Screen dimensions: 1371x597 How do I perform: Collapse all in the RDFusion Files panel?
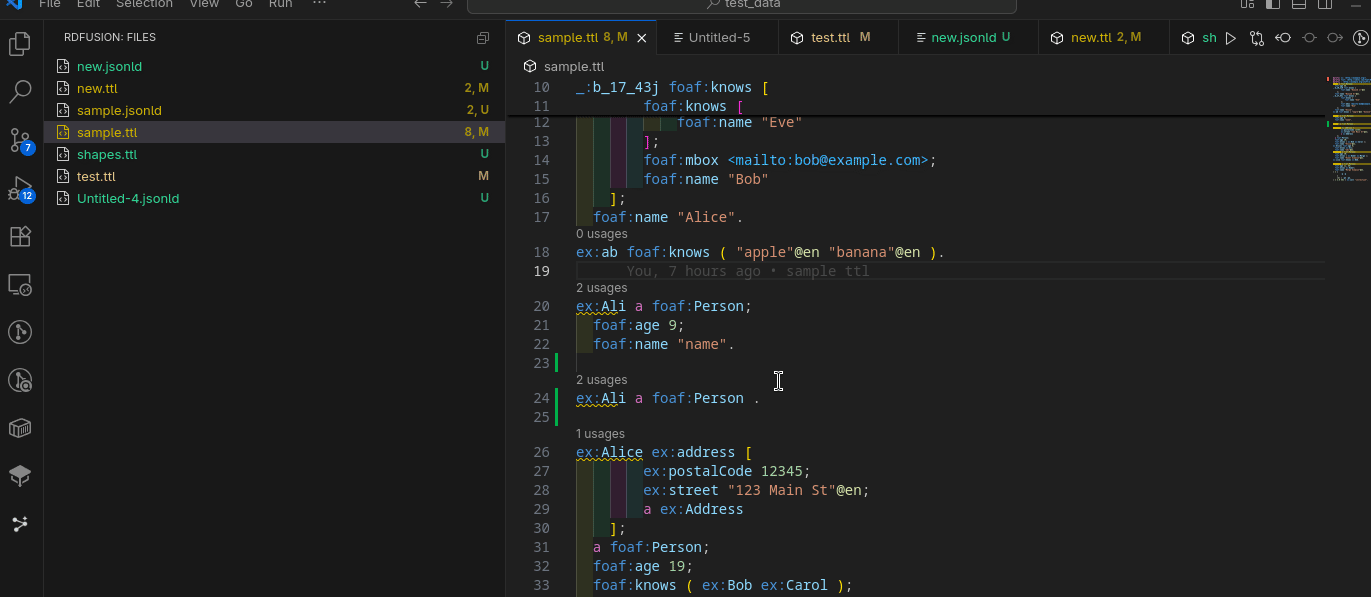[x=483, y=38]
